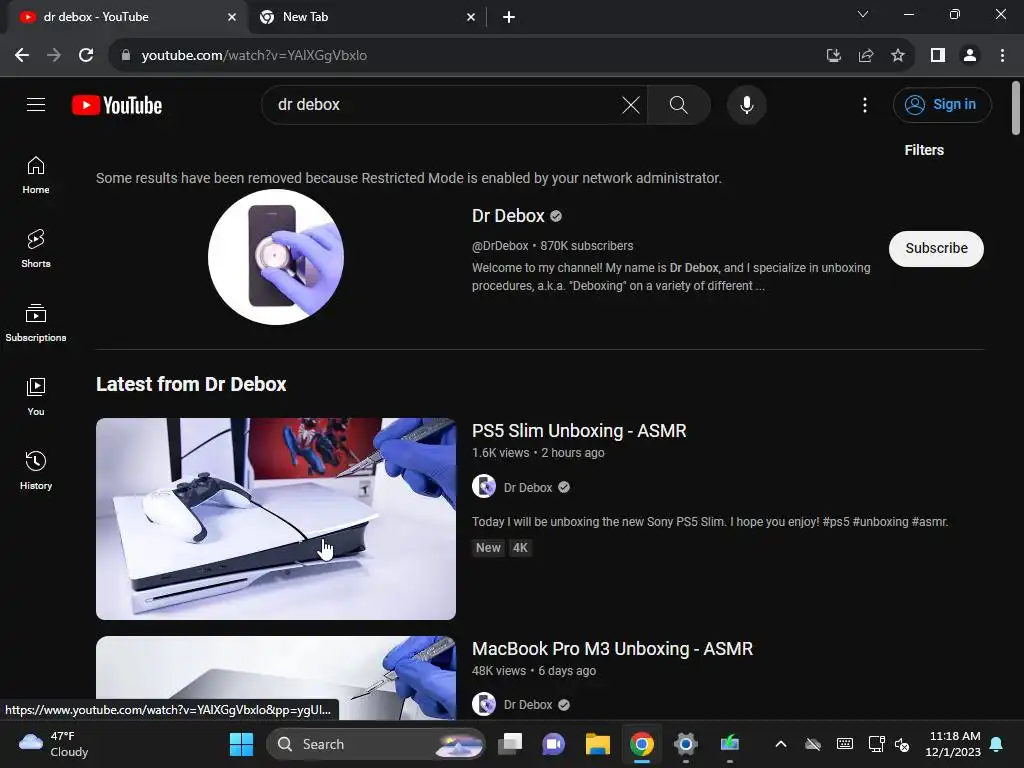1024x768 pixels.
Task: Open History in the sidebar
Action: tap(36, 470)
